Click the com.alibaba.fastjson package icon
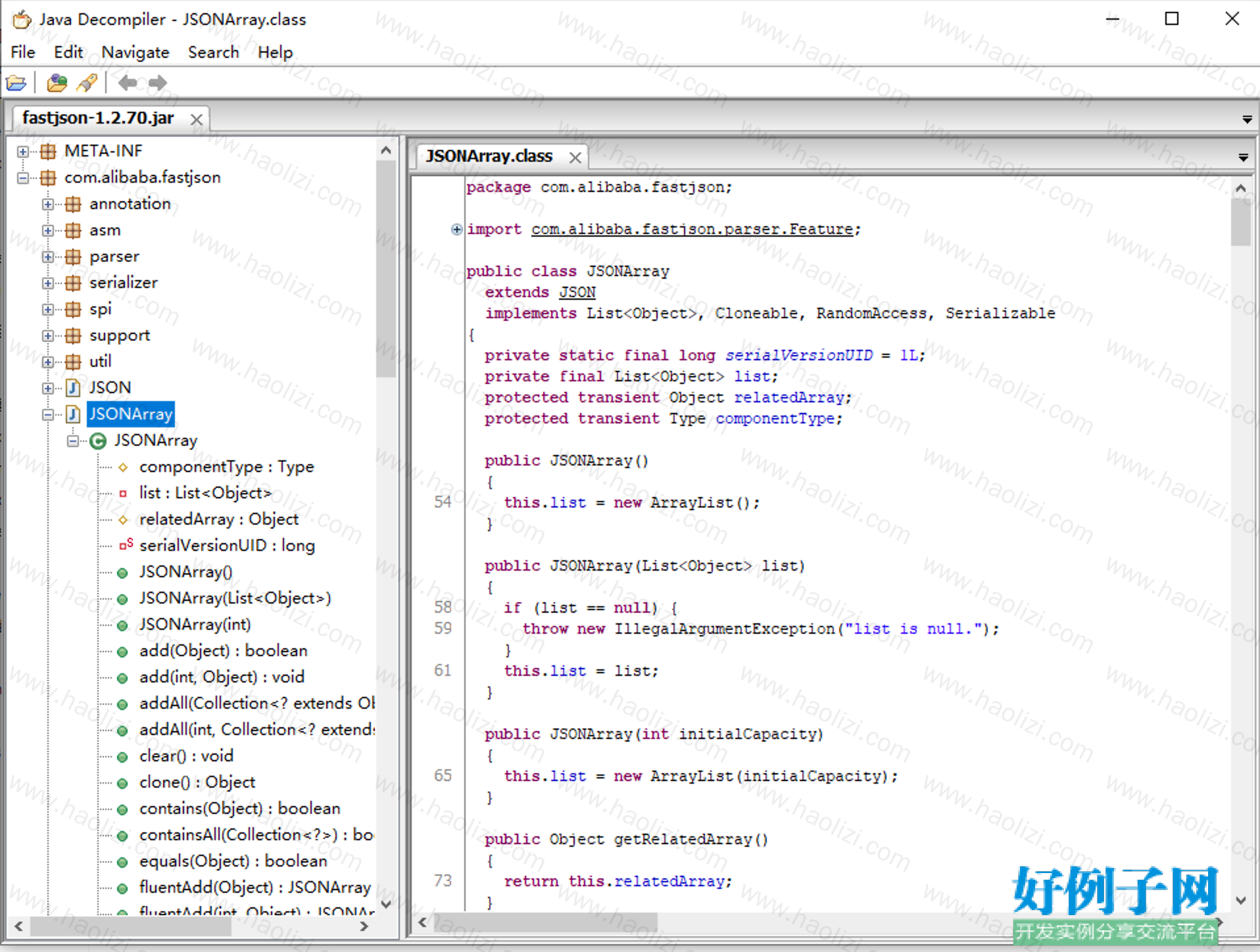The height and width of the screenshot is (952, 1260). click(48, 178)
